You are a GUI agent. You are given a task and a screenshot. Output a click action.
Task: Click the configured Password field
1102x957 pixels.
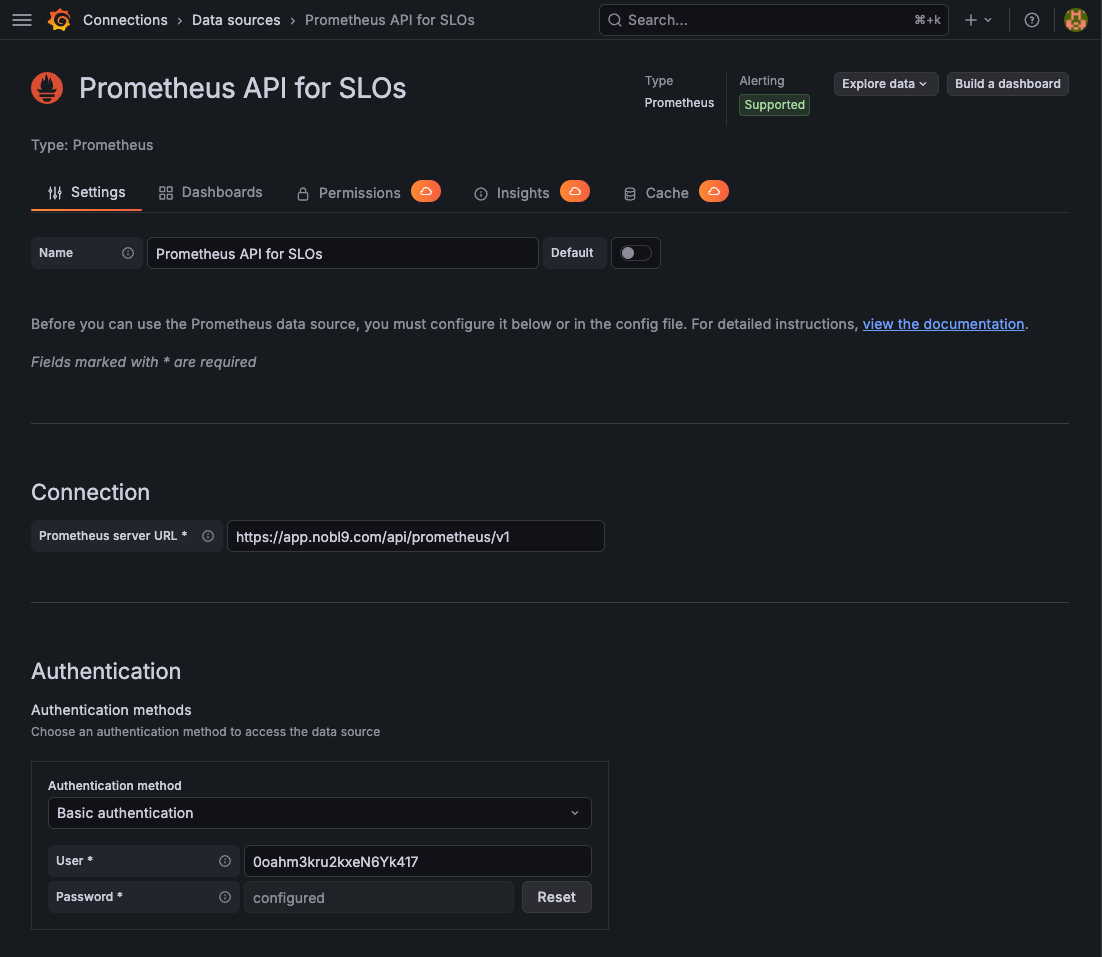click(379, 897)
